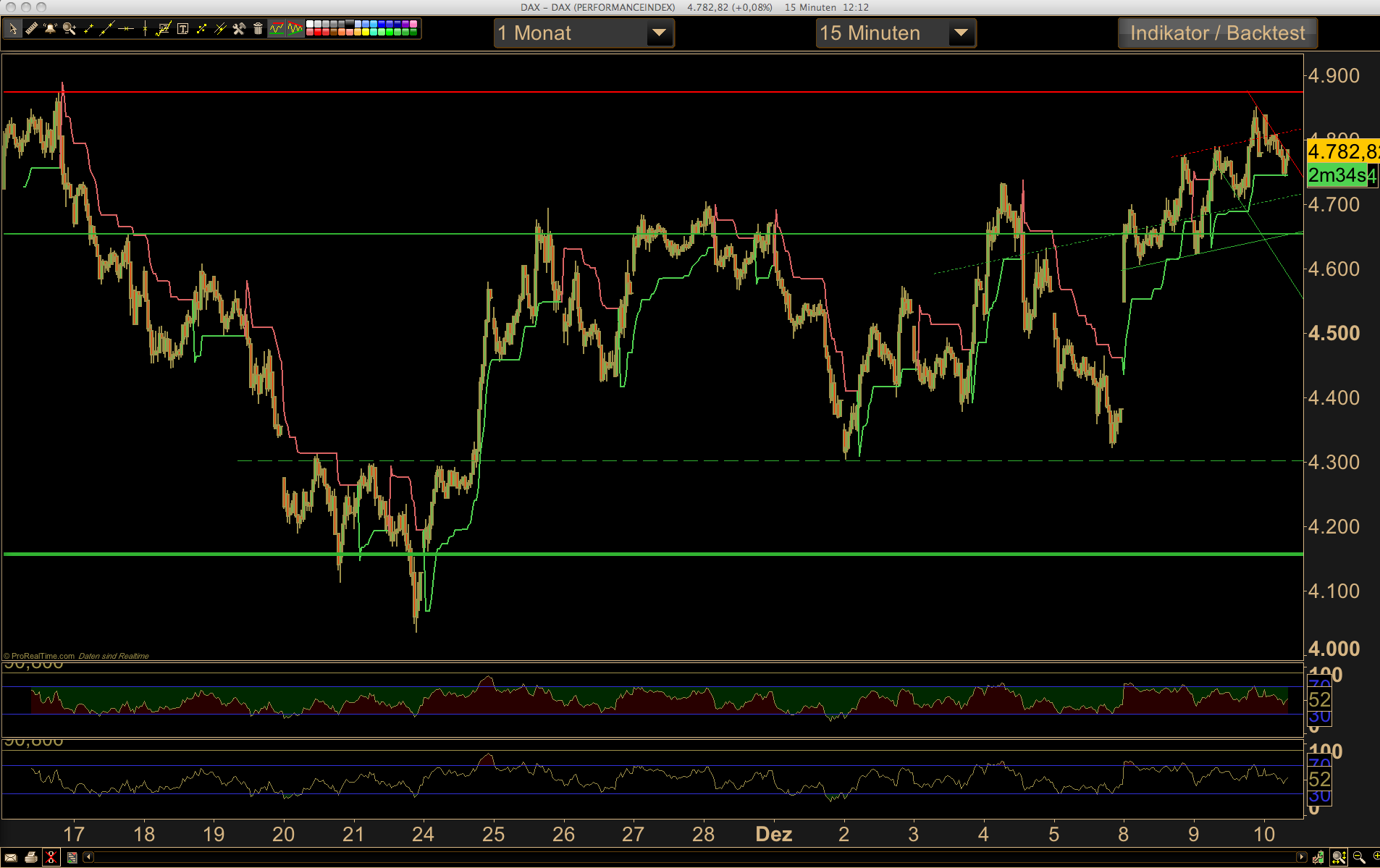Click the 4.900 price axis label

[1334, 75]
